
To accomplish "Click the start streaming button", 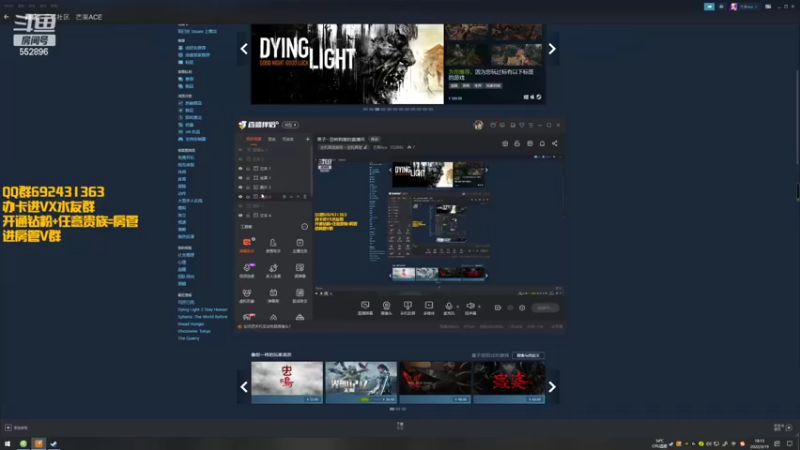I will [545, 308].
